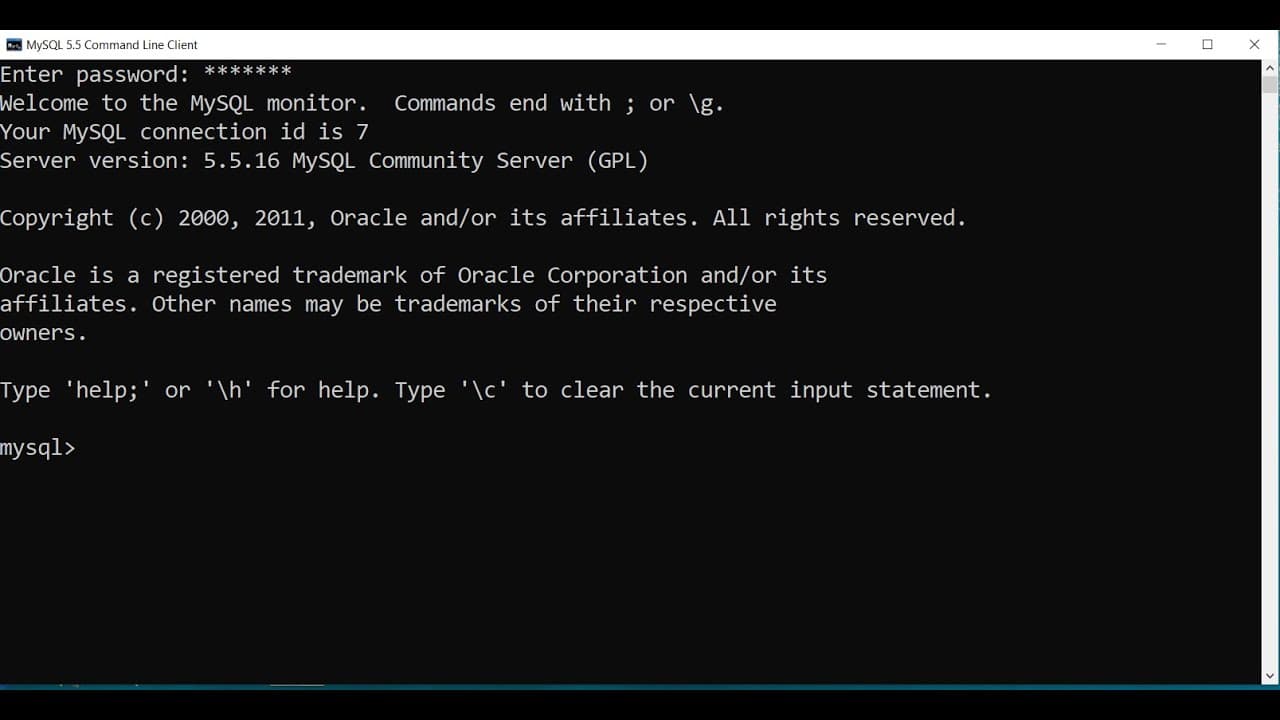Click the "affiliates. Other names" text line
This screenshot has width=1280, height=720.
[388, 304]
